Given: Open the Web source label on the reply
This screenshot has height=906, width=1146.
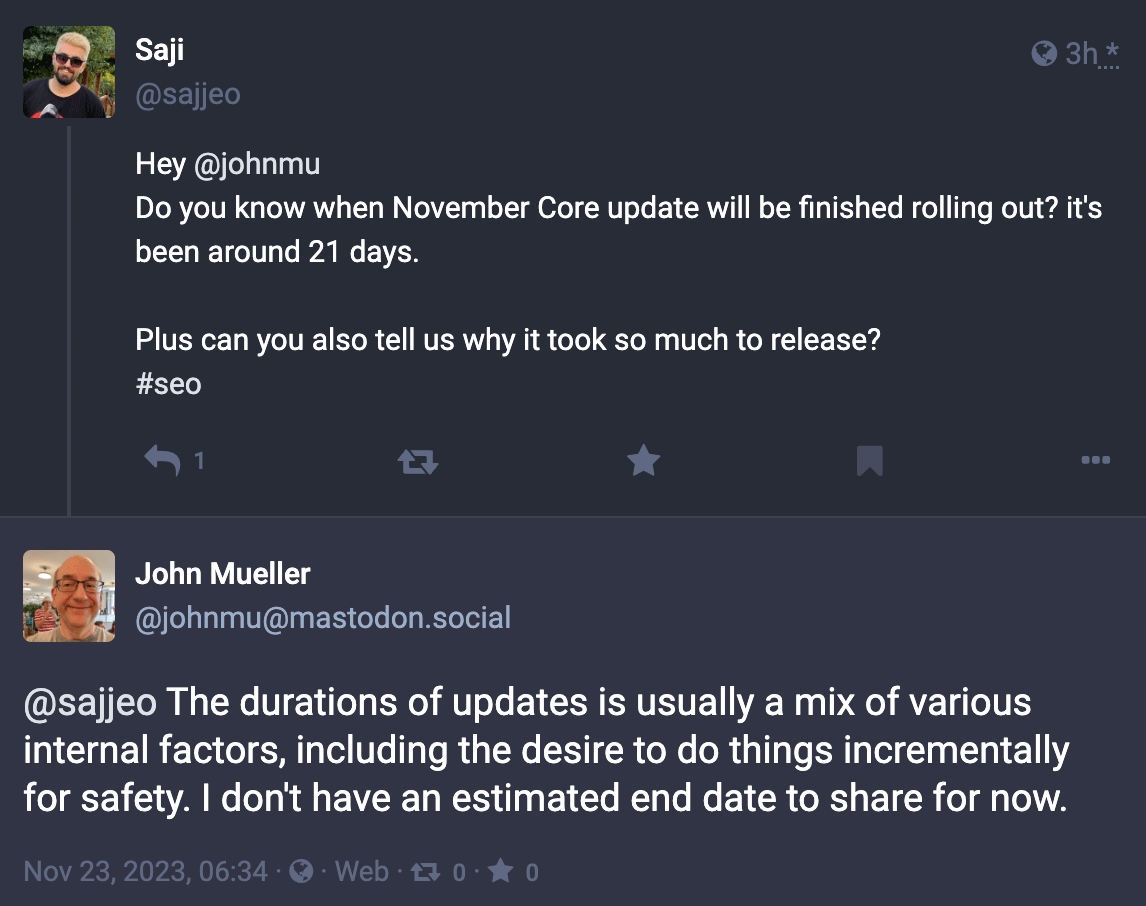Looking at the screenshot, I should coord(362,870).
